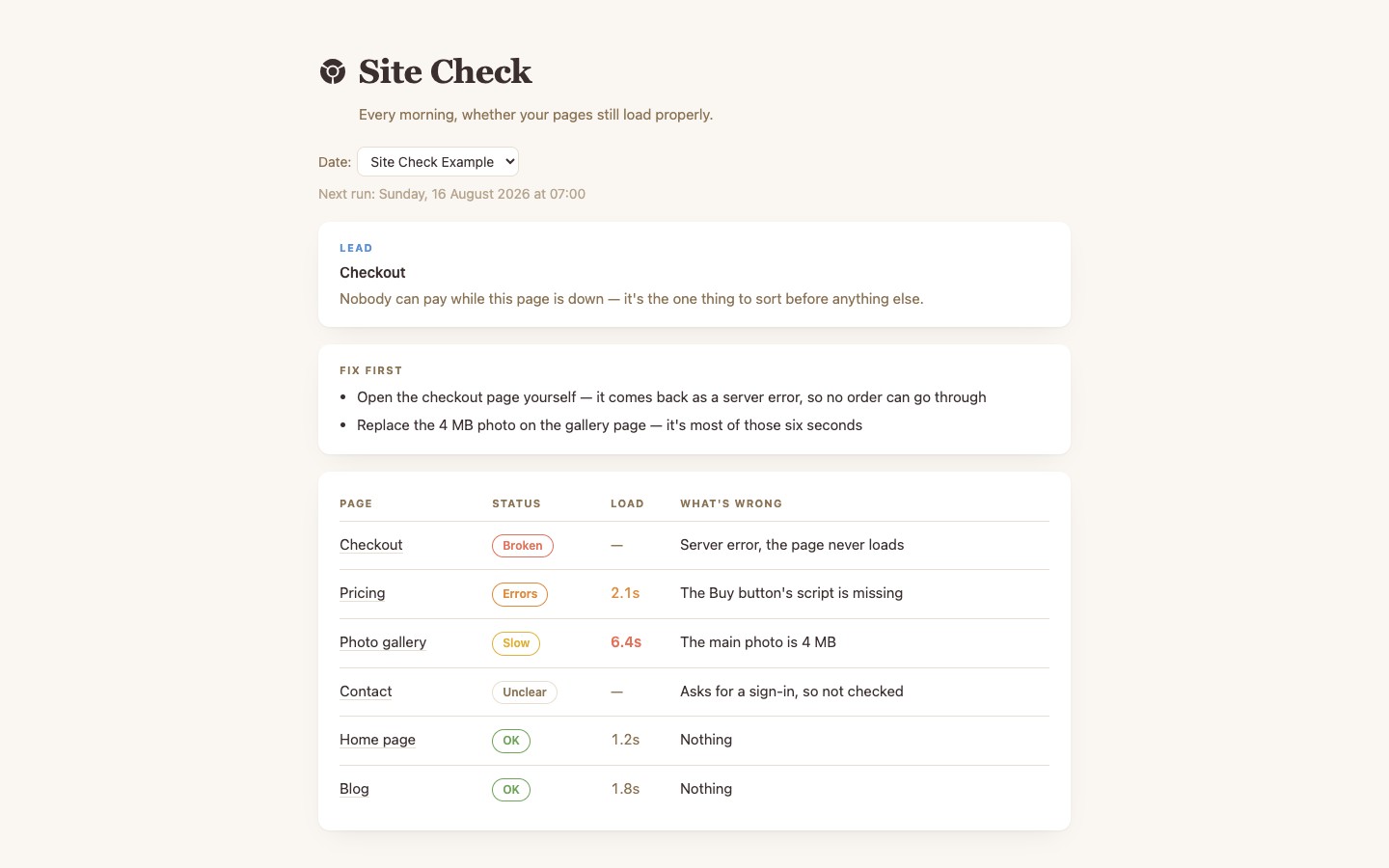Click the Status column header
The height and width of the screenshot is (868, 1389).
[x=516, y=503]
